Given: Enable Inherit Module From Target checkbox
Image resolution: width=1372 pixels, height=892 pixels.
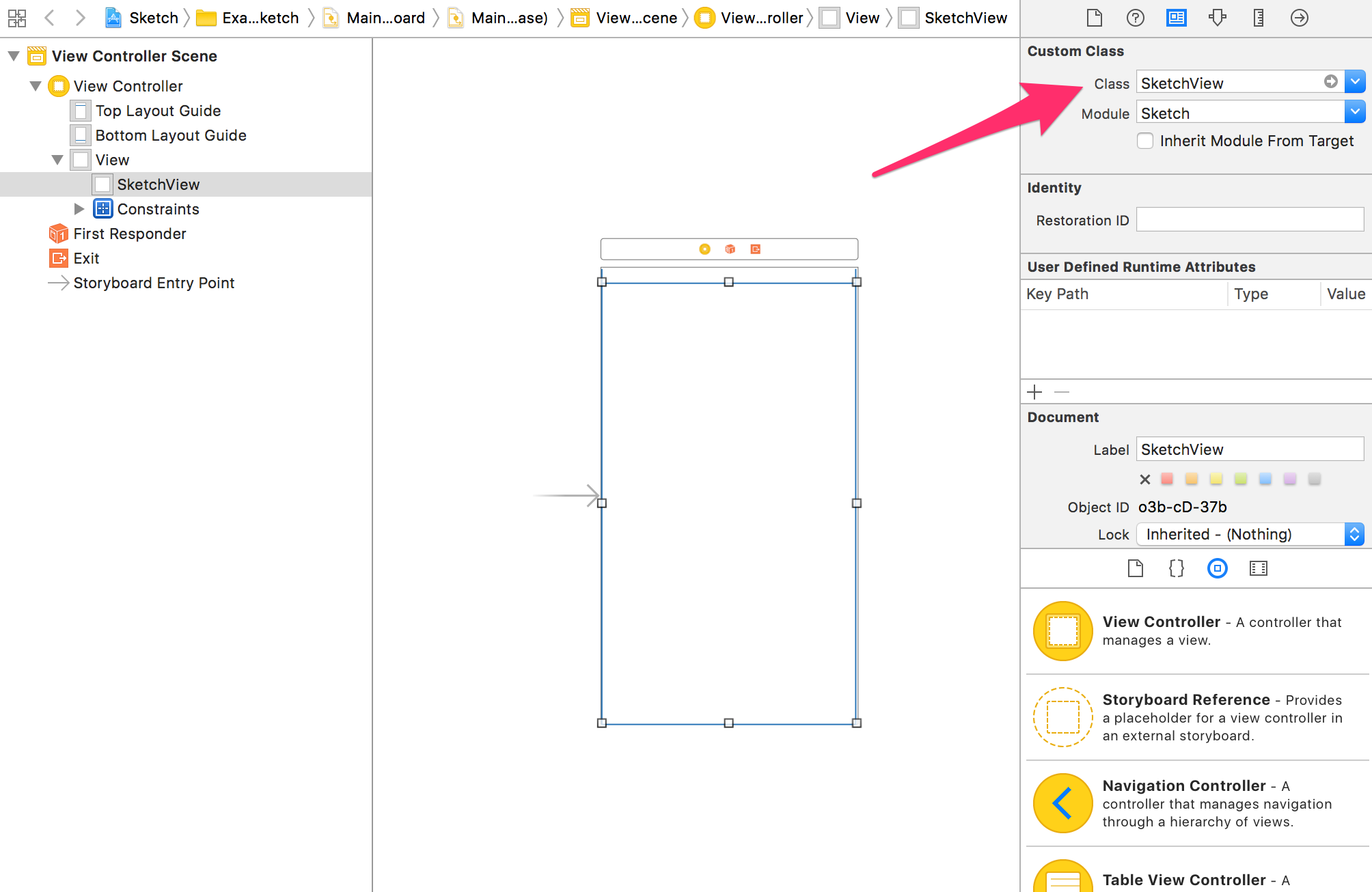Looking at the screenshot, I should coord(1145,141).
